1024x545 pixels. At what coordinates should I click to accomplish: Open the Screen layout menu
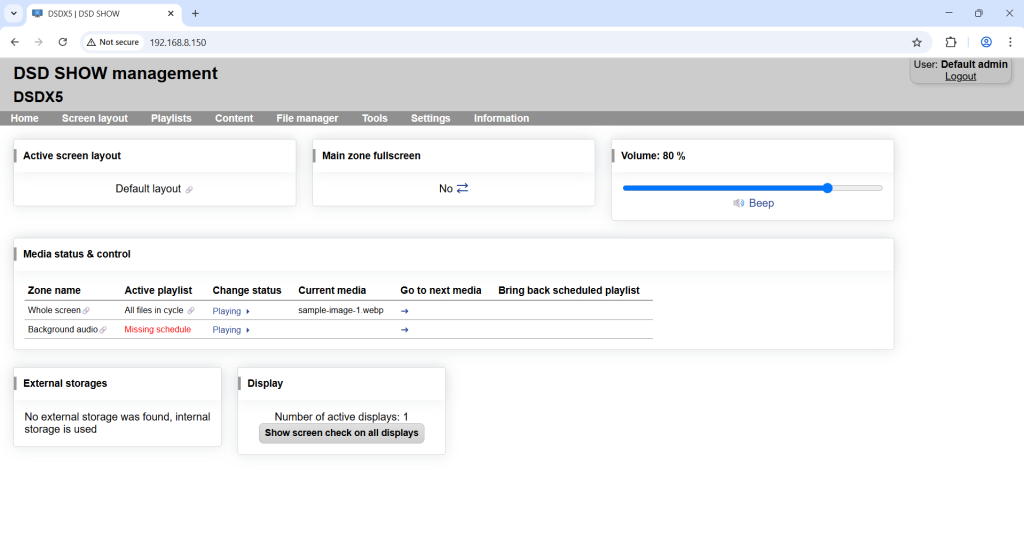pyautogui.click(x=95, y=118)
